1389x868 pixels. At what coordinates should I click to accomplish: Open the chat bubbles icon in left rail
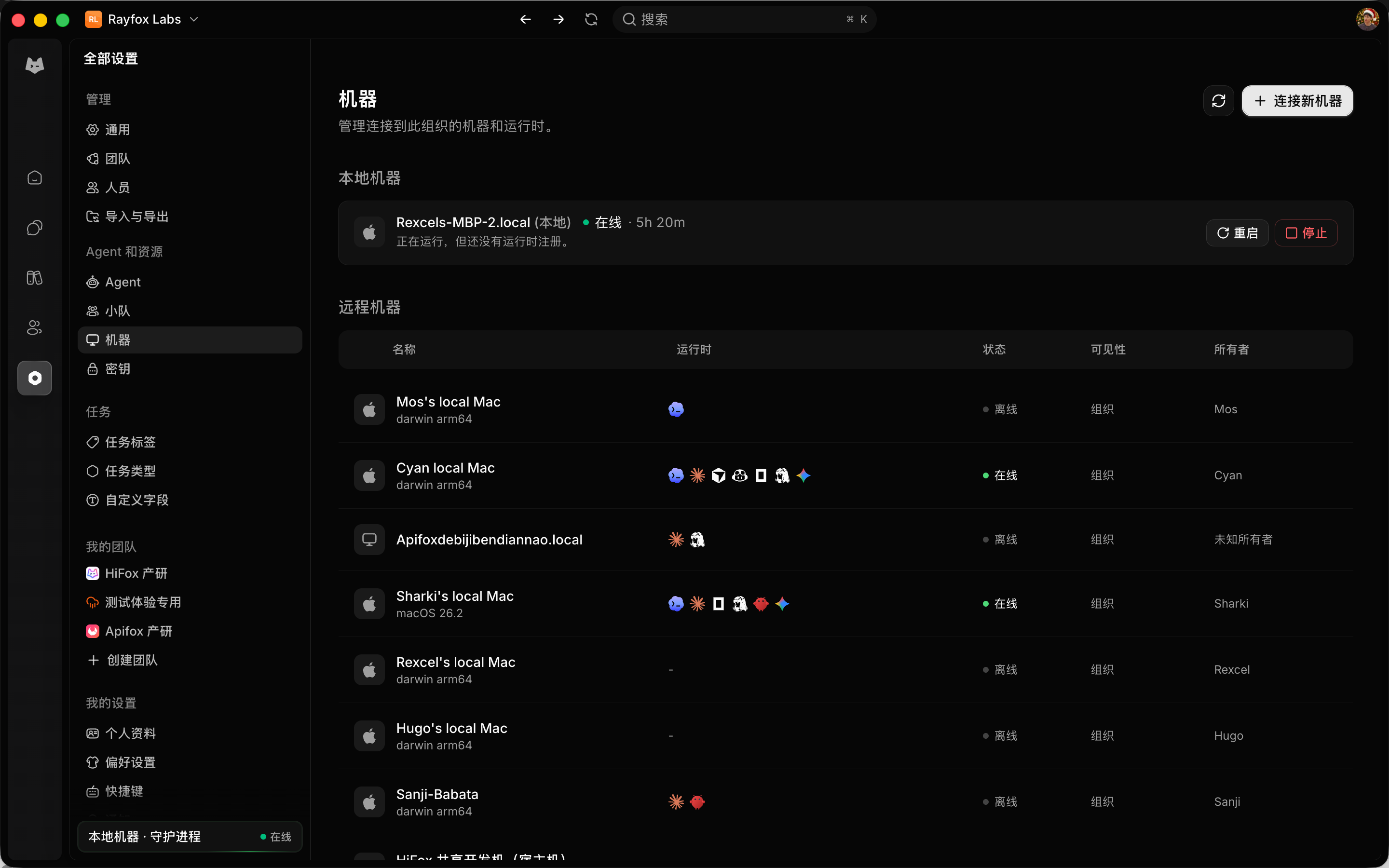coord(34,228)
